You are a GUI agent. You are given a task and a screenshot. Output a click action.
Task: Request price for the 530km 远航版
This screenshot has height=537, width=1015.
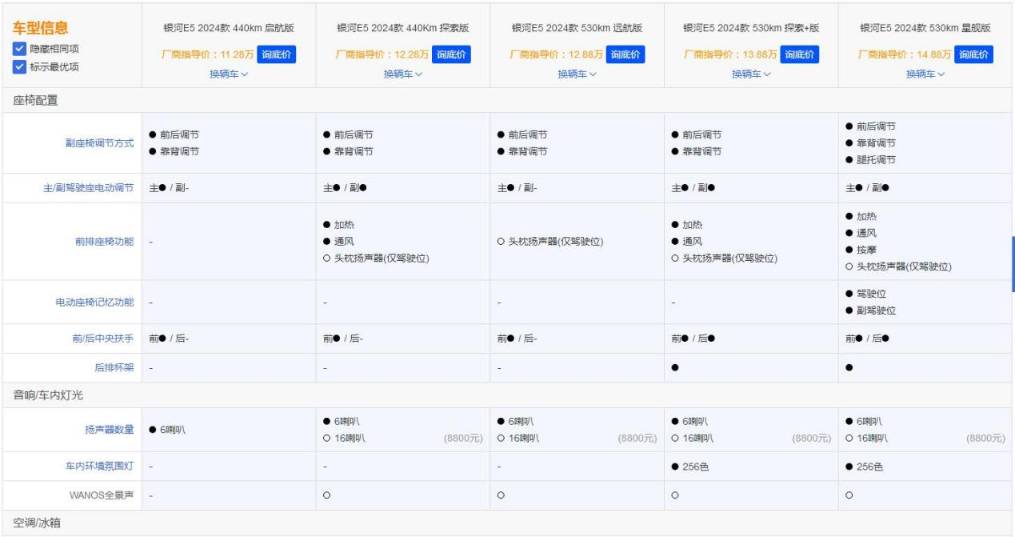[625, 54]
